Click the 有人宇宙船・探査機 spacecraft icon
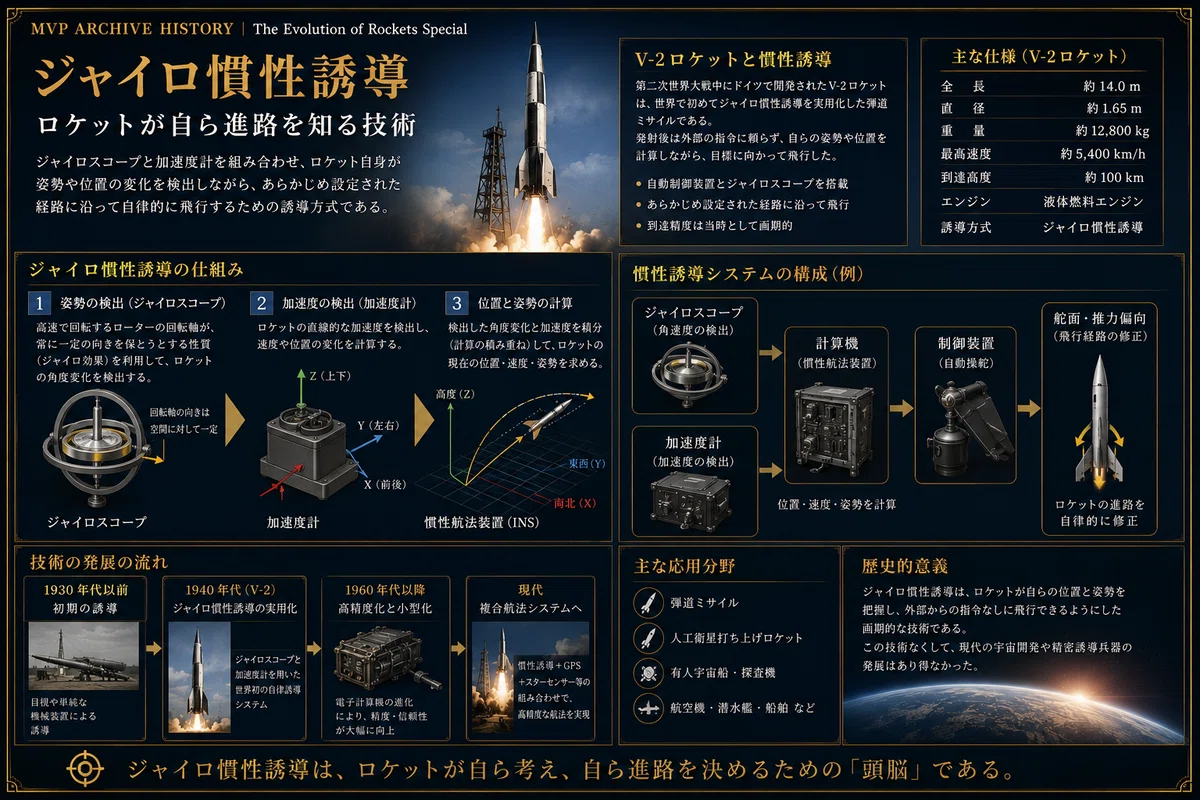Viewport: 1200px width, 800px height. pyautogui.click(x=647, y=672)
